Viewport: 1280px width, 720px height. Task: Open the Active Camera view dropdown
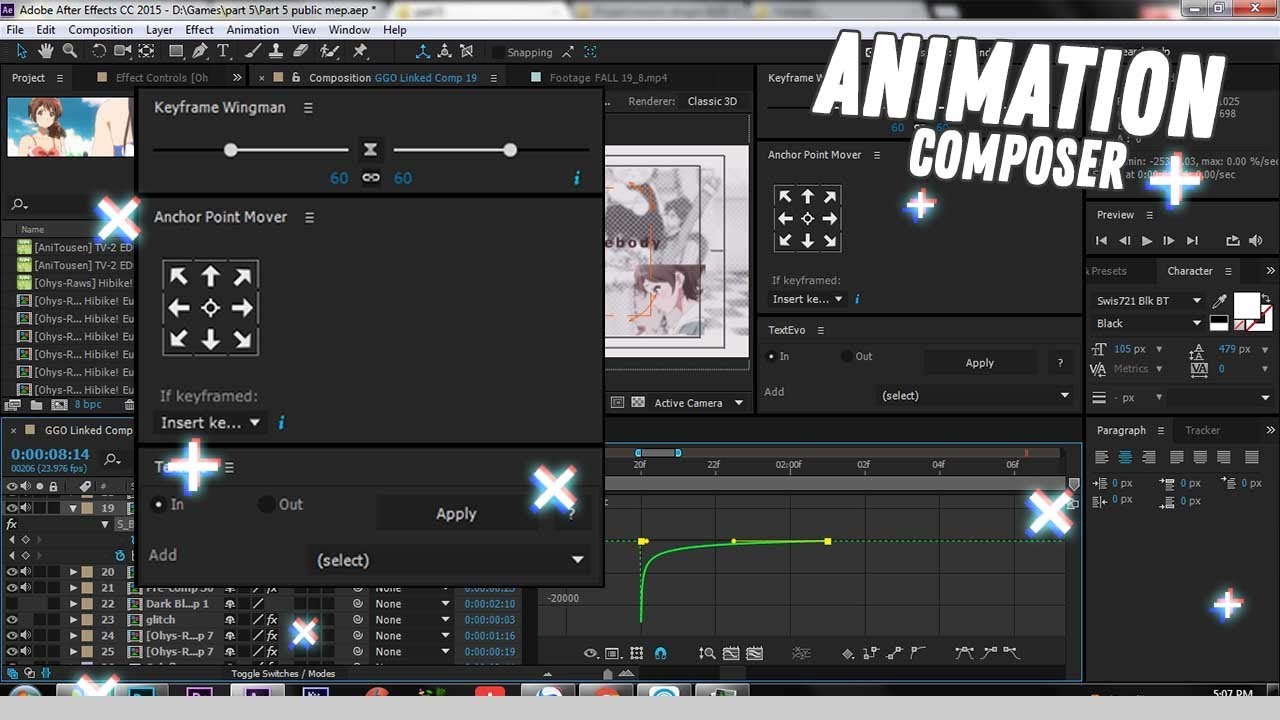[x=698, y=403]
